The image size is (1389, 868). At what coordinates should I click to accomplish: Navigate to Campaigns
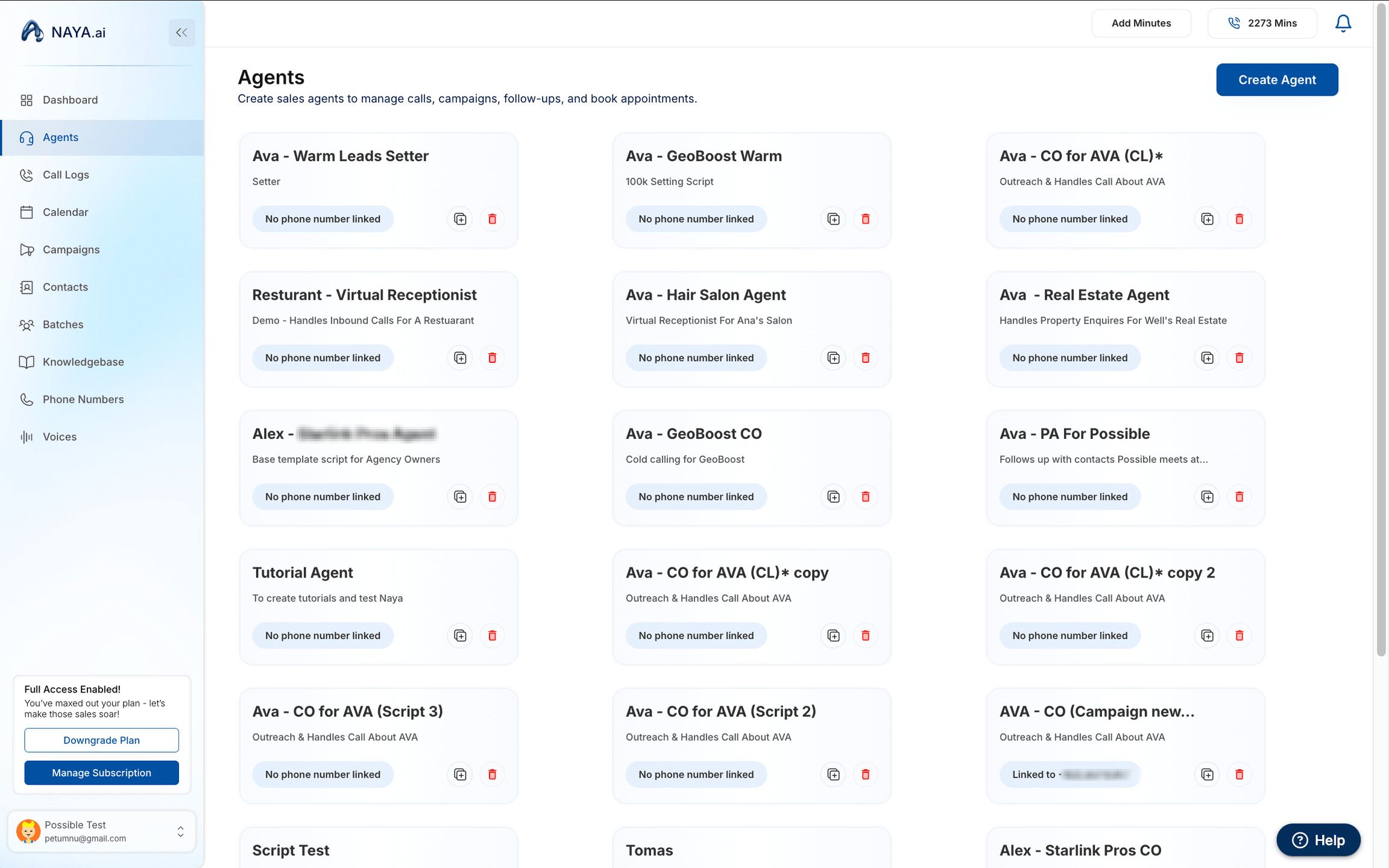click(102, 250)
